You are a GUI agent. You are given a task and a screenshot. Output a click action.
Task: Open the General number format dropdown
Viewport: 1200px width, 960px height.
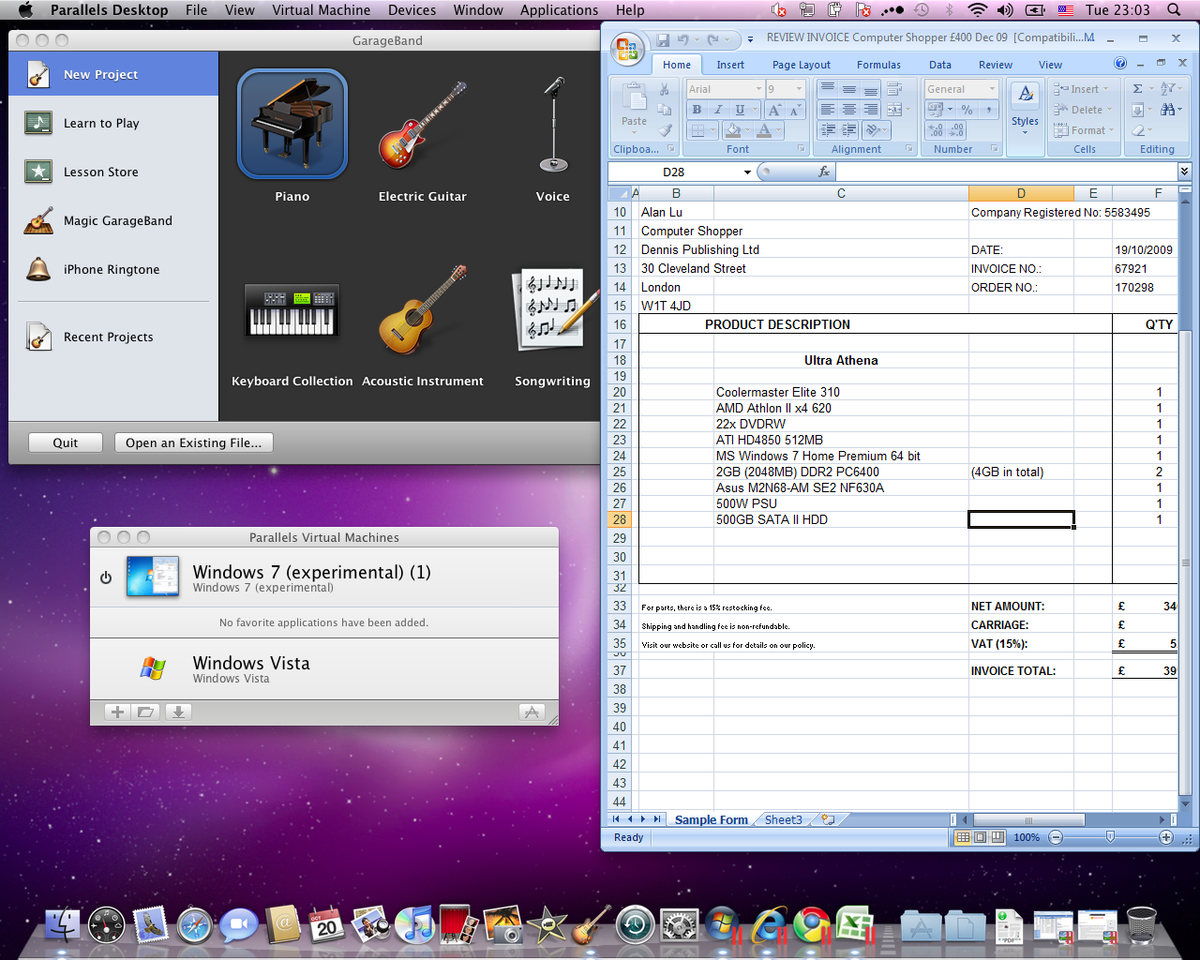991,89
